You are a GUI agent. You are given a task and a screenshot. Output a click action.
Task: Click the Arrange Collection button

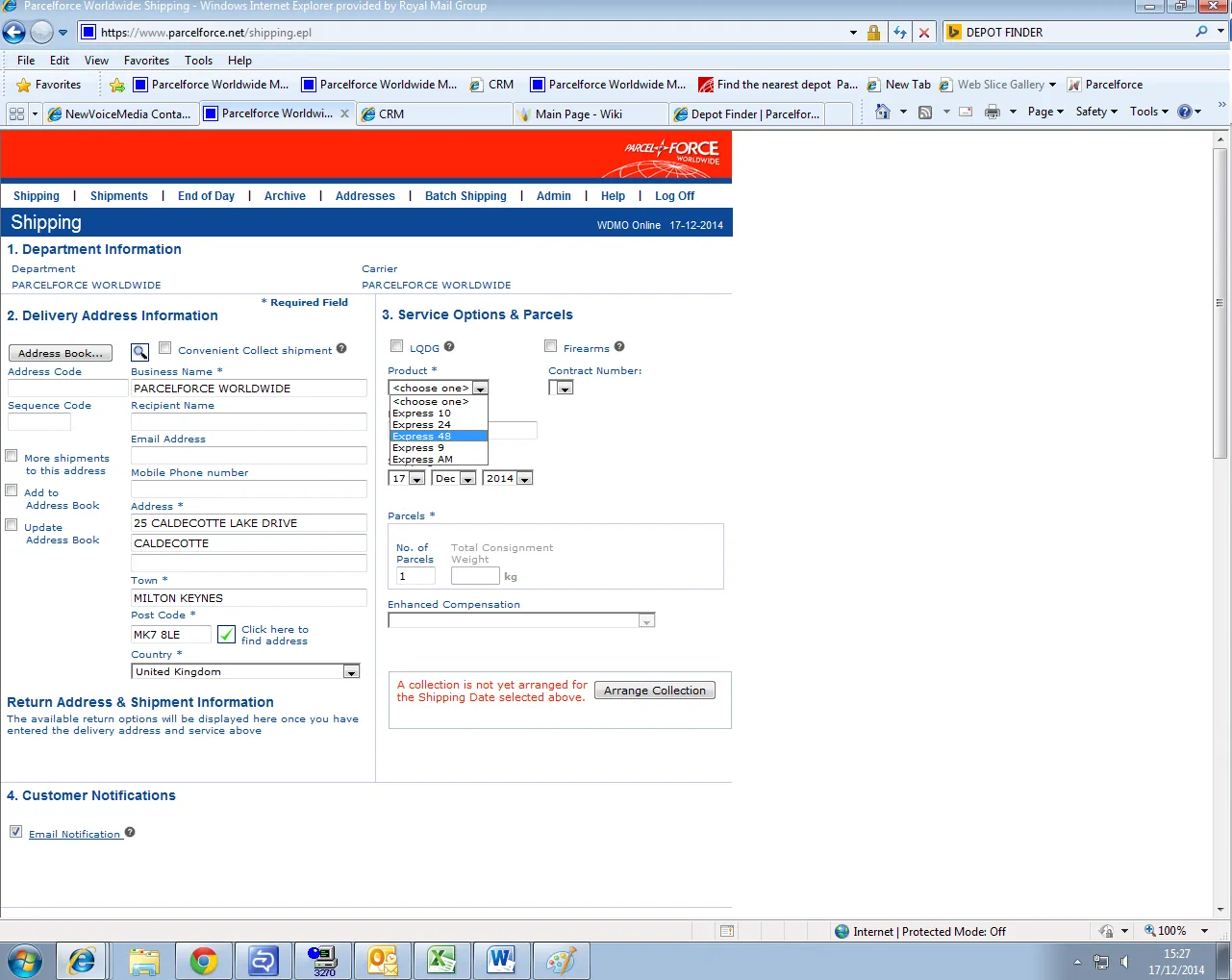pos(655,691)
